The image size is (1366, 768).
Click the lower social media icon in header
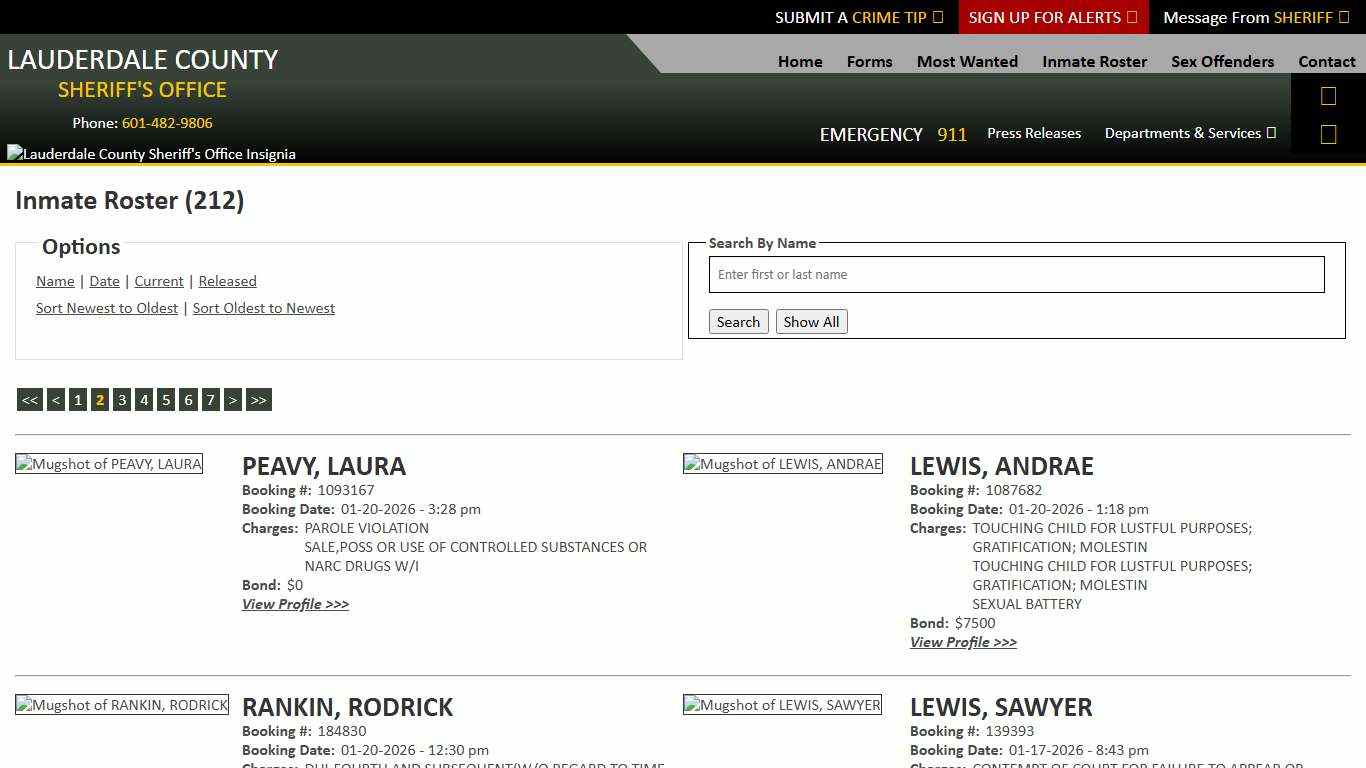[1328, 133]
